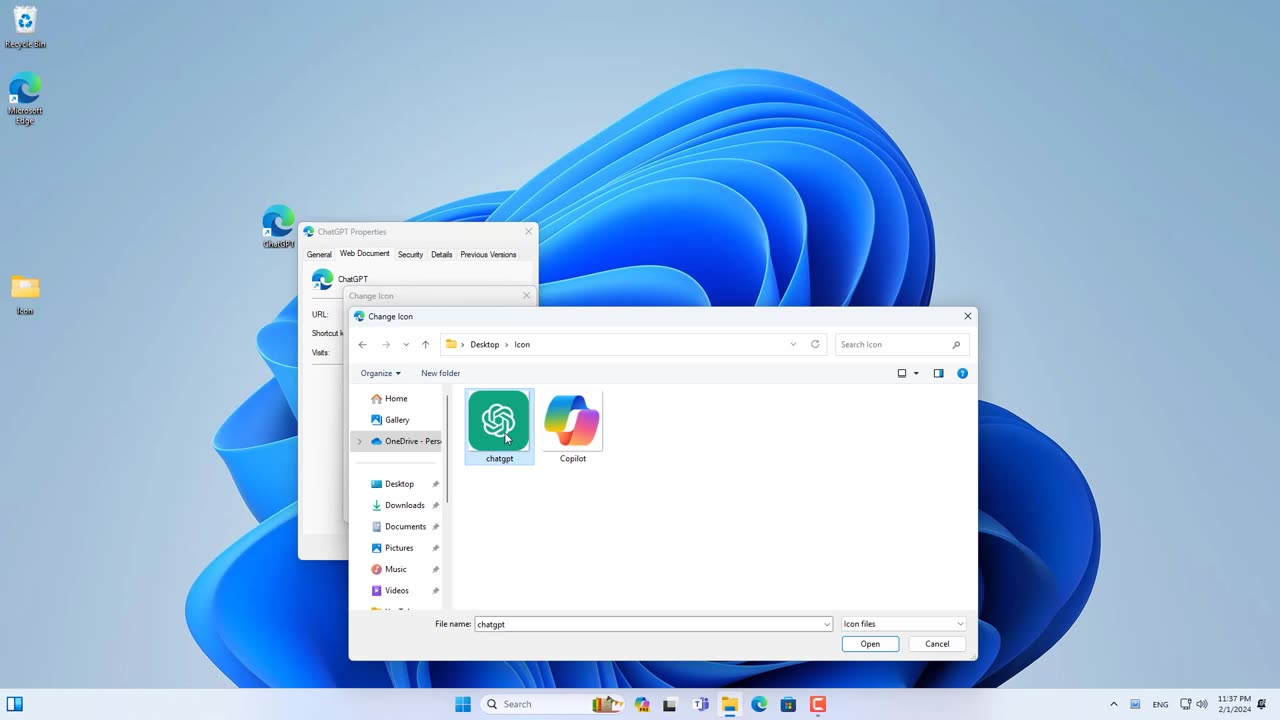Switch to Details tab in Properties
The image size is (1280, 720).
442,255
